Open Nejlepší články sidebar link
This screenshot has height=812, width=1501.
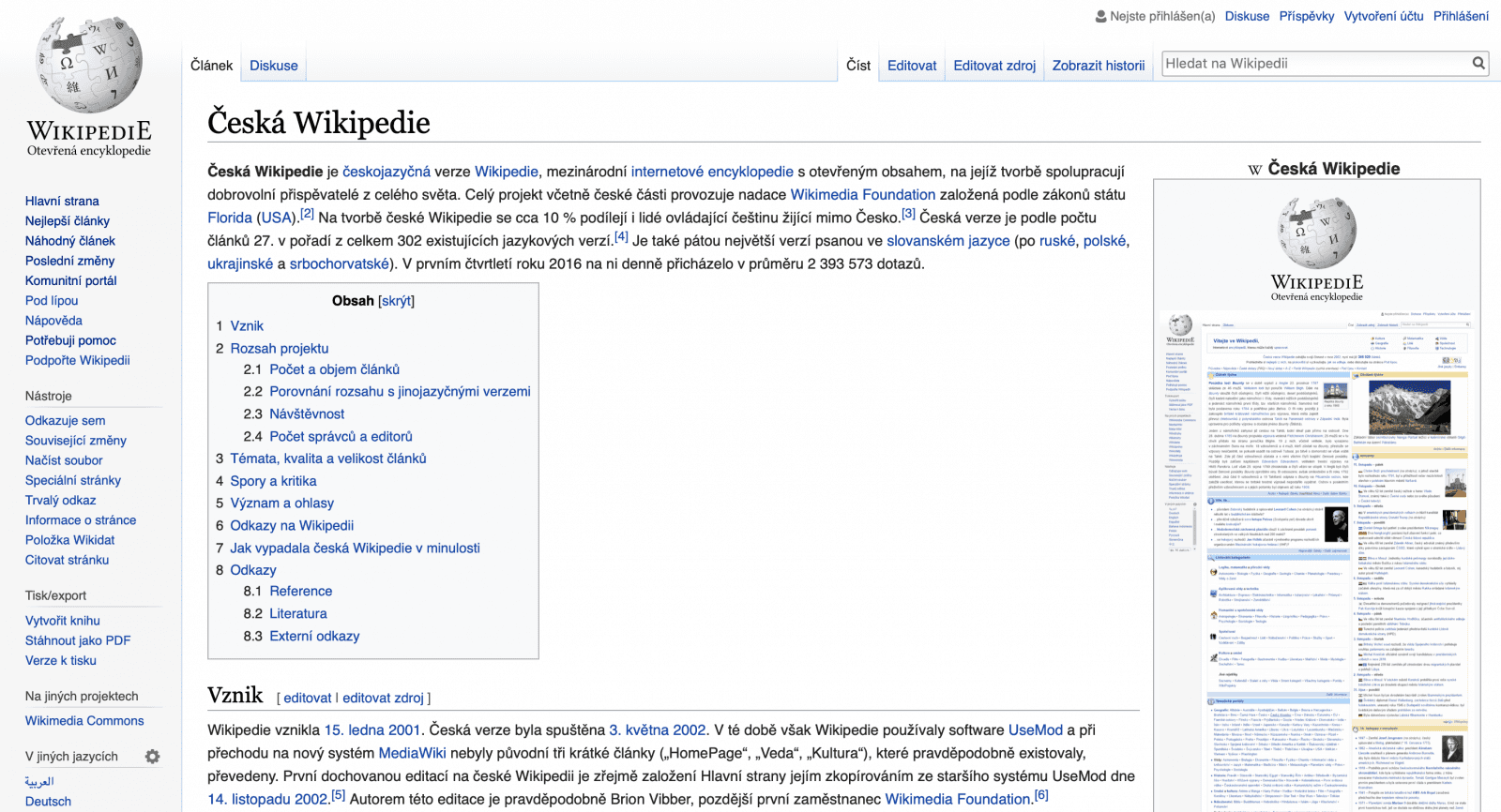[x=68, y=221]
